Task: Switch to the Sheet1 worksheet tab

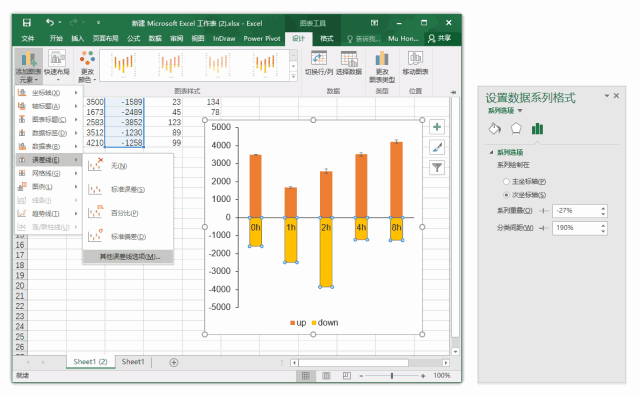Action: (133, 362)
